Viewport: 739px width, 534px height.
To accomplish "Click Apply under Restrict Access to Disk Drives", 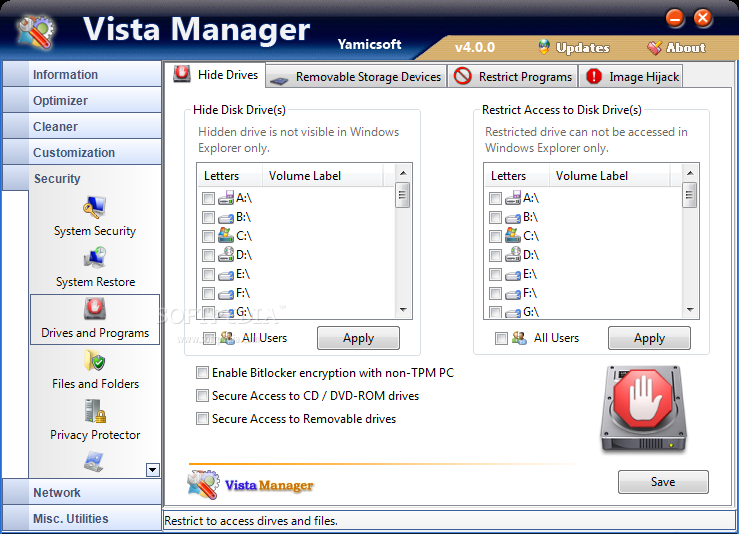I will tap(649, 338).
